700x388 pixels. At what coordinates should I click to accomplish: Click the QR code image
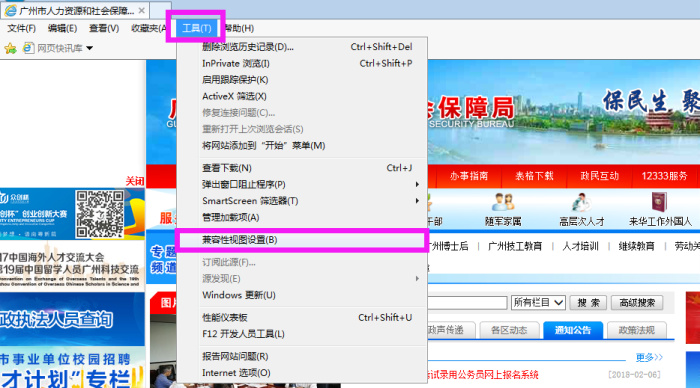pyautogui.click(x=100, y=214)
